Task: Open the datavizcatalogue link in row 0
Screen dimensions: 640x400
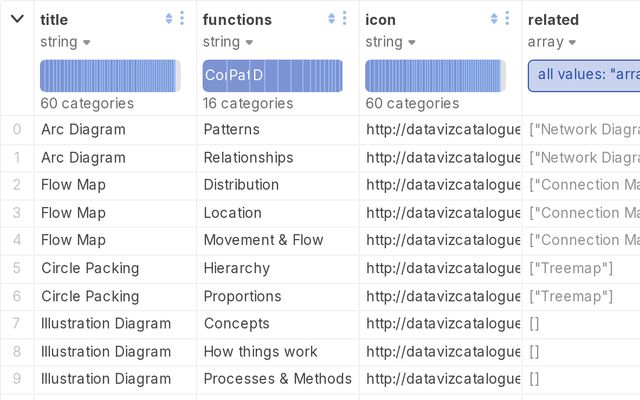Action: pos(443,129)
